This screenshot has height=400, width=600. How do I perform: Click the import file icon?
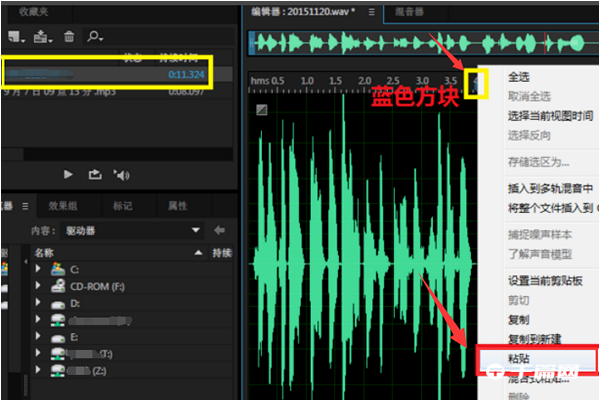pyautogui.click(x=42, y=37)
